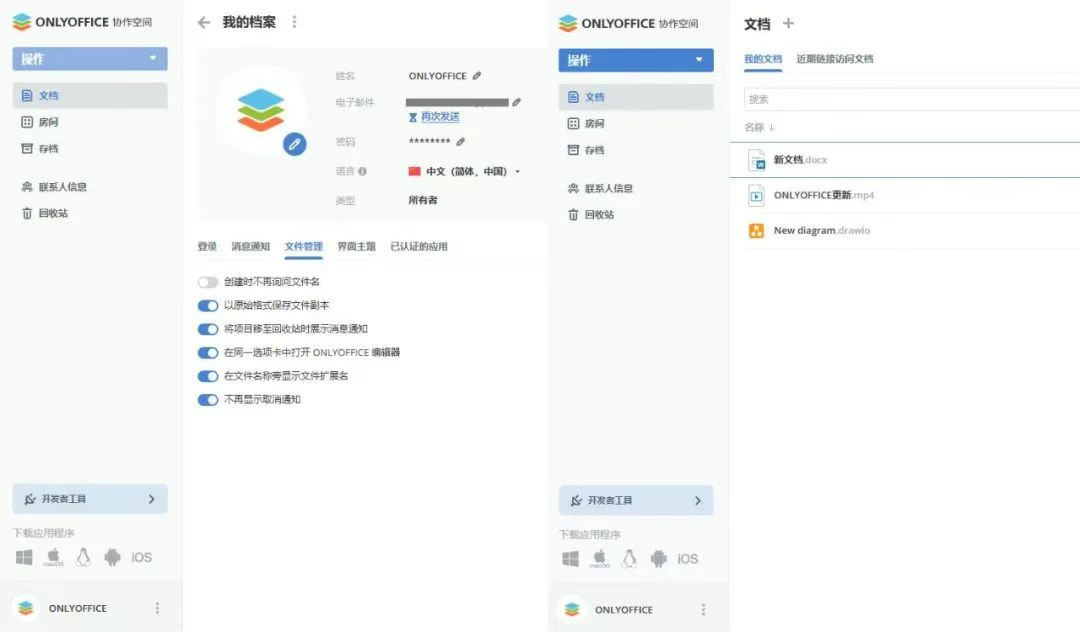Viewport: 1080px width, 632px height.
Task: Open the New diagram.drawio file icon
Action: tap(756, 231)
